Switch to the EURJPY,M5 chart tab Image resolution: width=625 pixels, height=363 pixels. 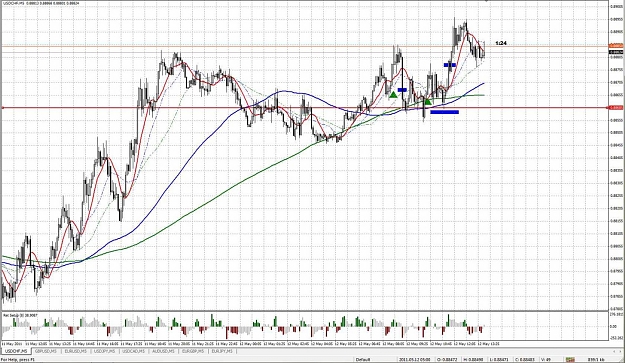click(x=222, y=351)
